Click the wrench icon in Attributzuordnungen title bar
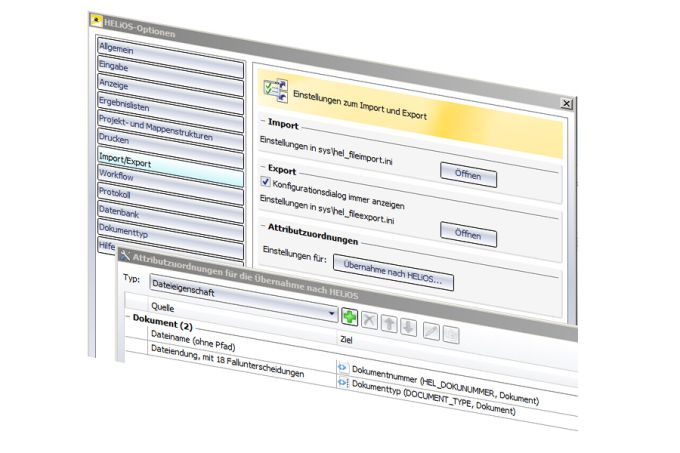The image size is (680, 453). (x=124, y=256)
